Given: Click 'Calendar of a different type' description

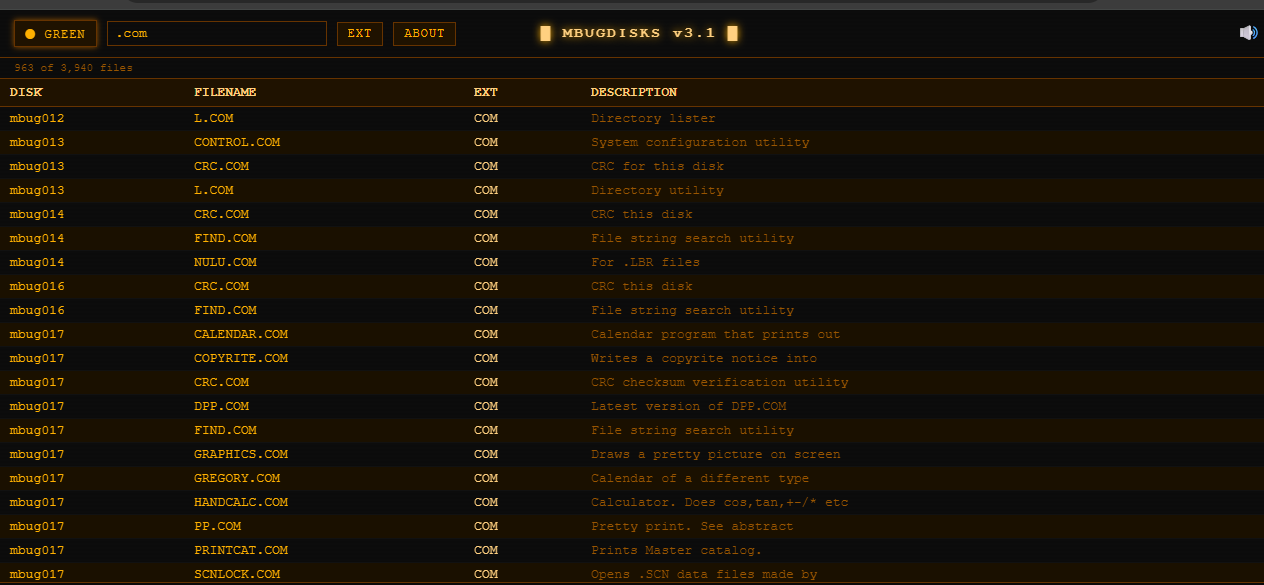Looking at the screenshot, I should [x=700, y=478].
